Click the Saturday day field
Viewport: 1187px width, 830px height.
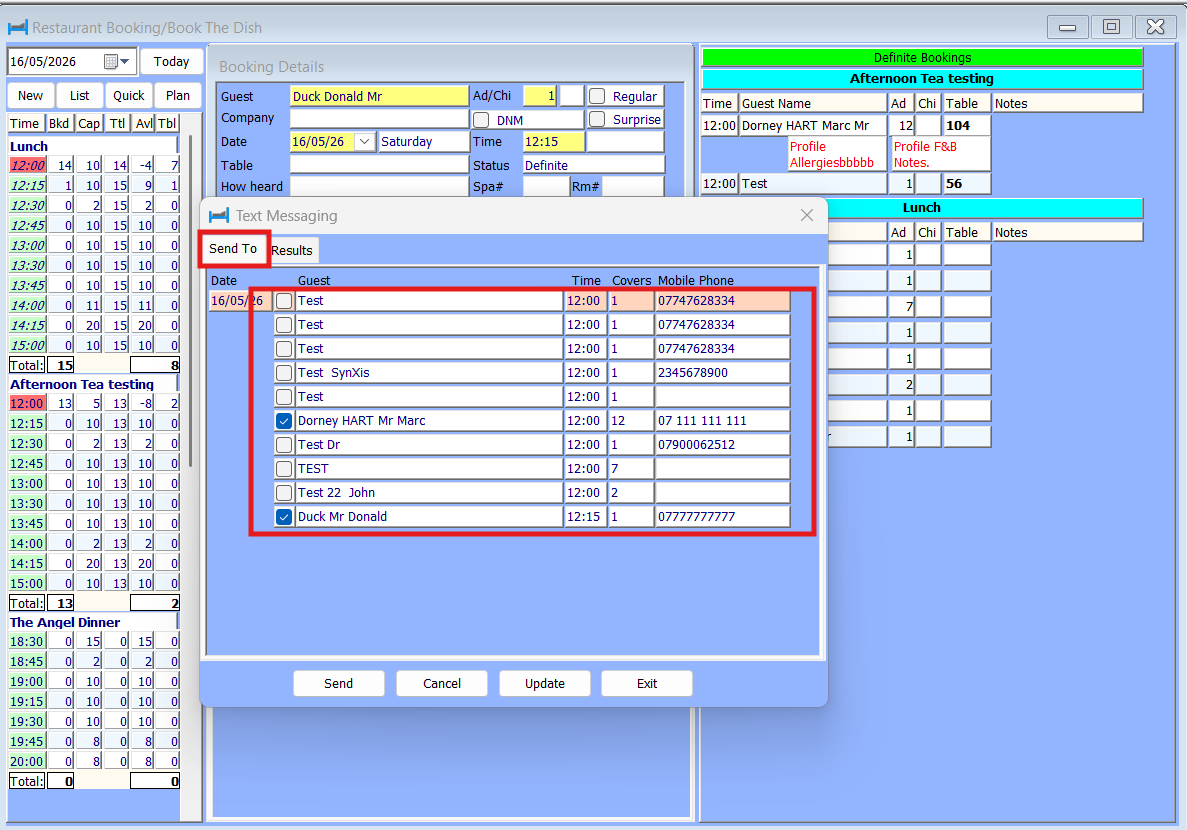tap(423, 142)
